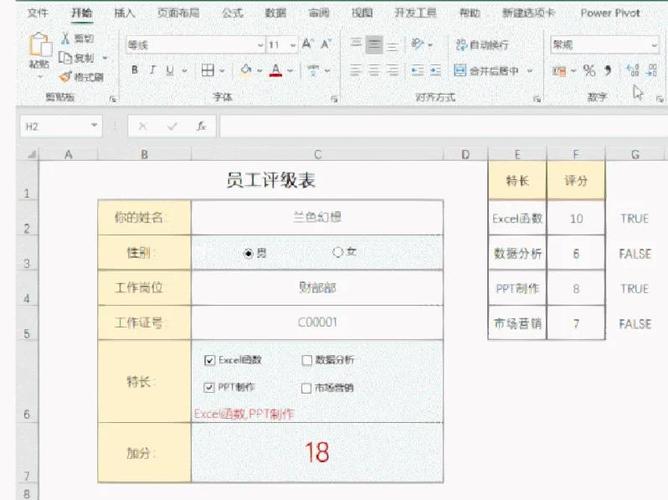Click the Paste clipboard icon
Viewport: 668px width, 500px height.
pyautogui.click(x=40, y=45)
